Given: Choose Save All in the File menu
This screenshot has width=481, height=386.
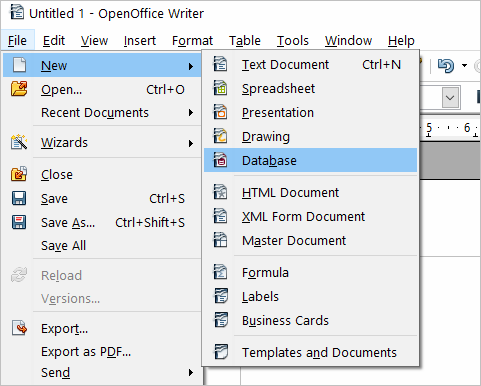Looking at the screenshot, I should (102, 245).
